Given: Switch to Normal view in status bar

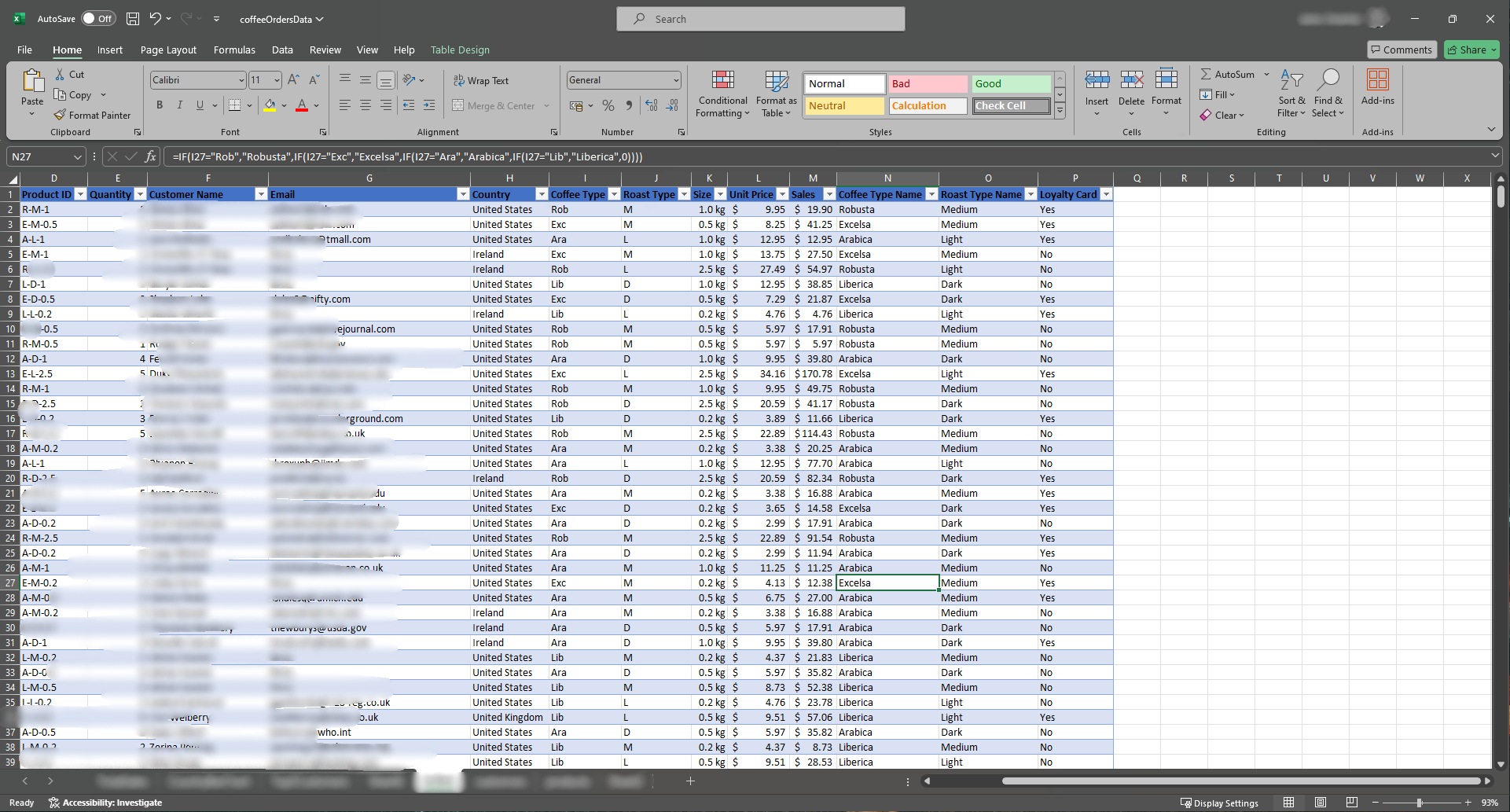Looking at the screenshot, I should click(1288, 803).
